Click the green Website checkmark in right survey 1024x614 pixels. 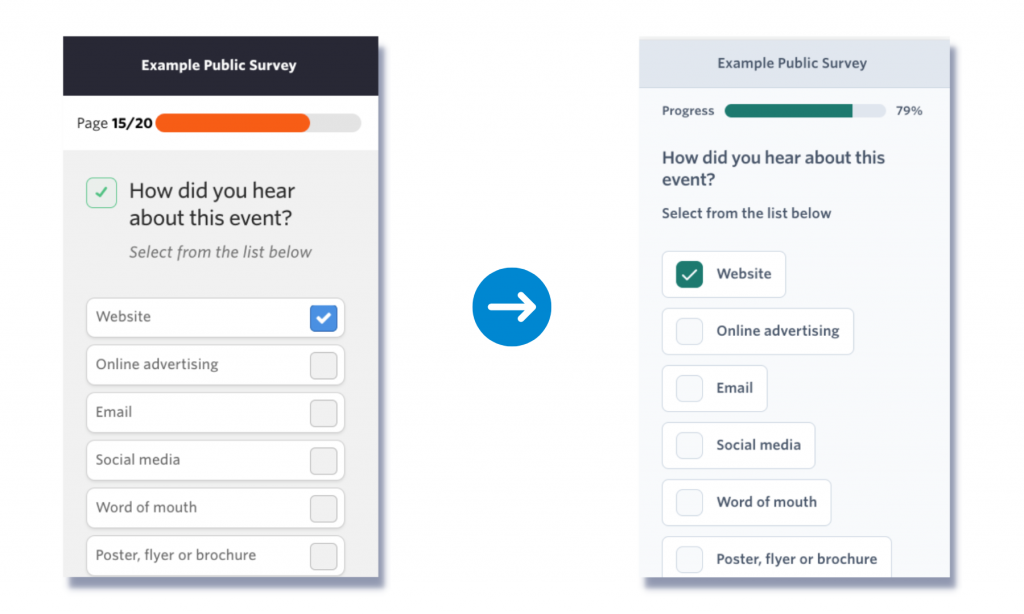tap(688, 274)
